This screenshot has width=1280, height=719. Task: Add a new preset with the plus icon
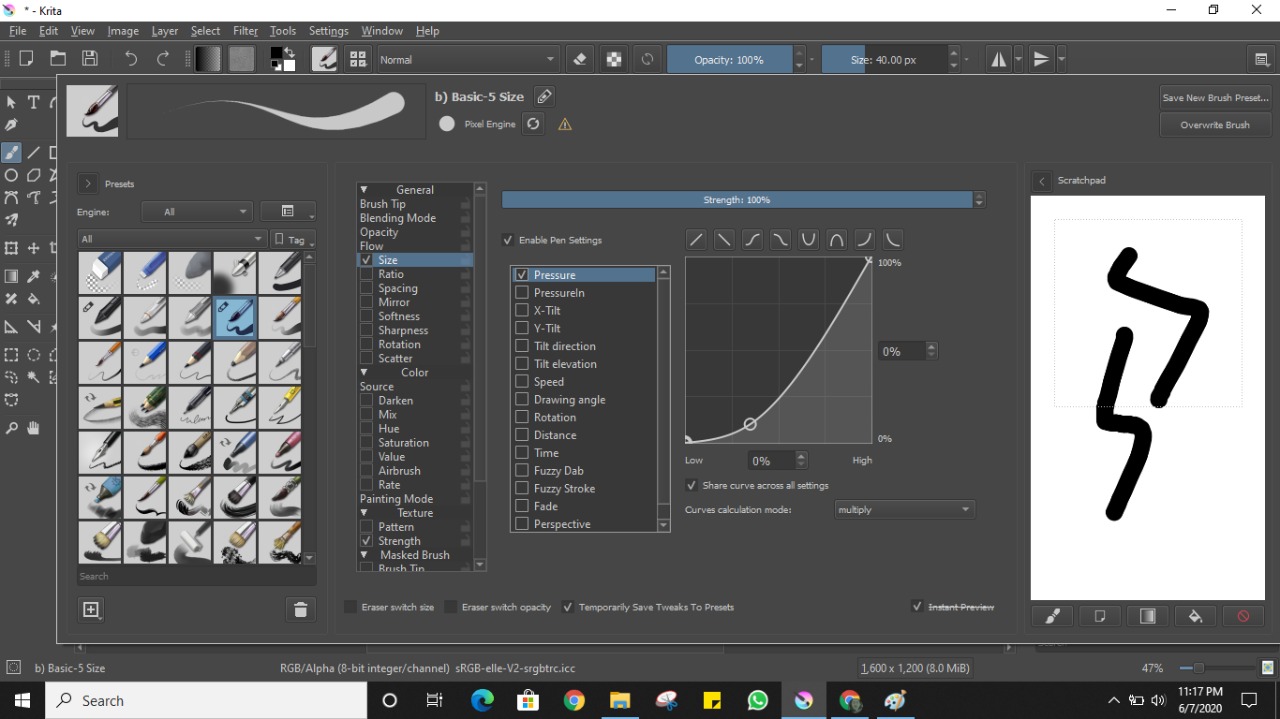[x=91, y=609]
